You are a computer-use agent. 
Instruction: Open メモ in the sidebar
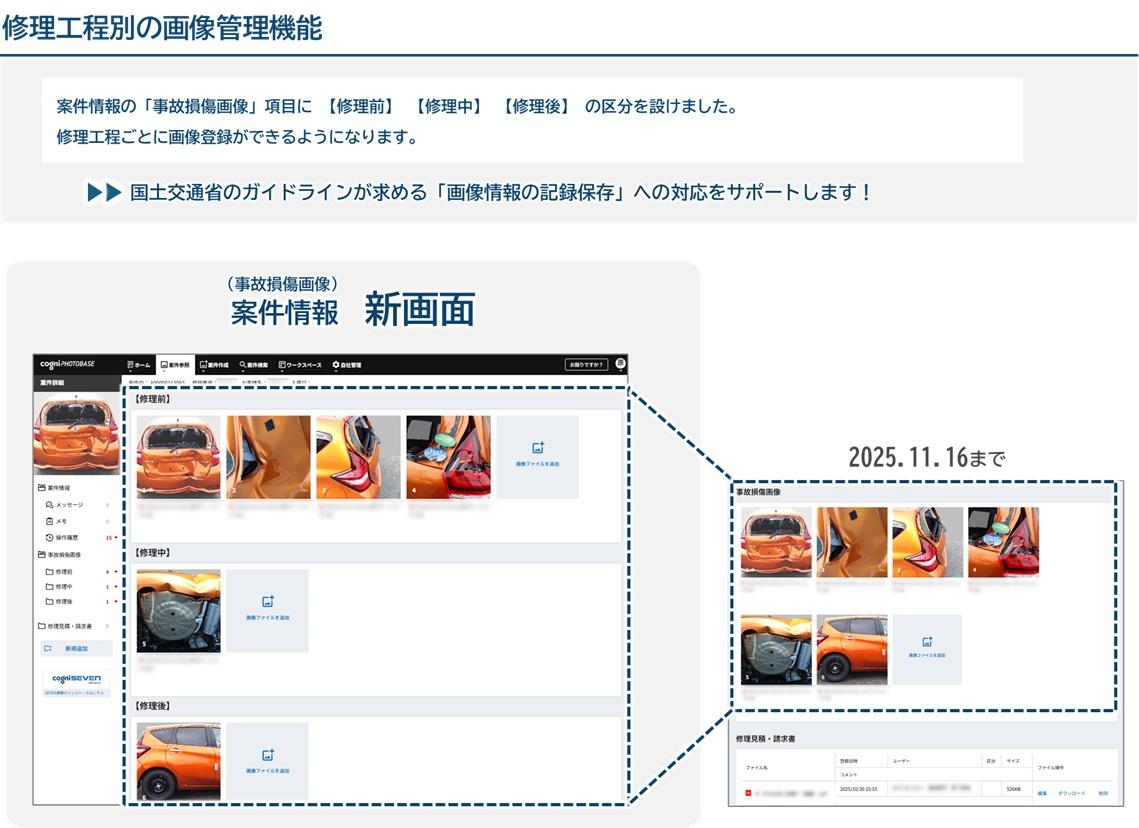(60, 521)
